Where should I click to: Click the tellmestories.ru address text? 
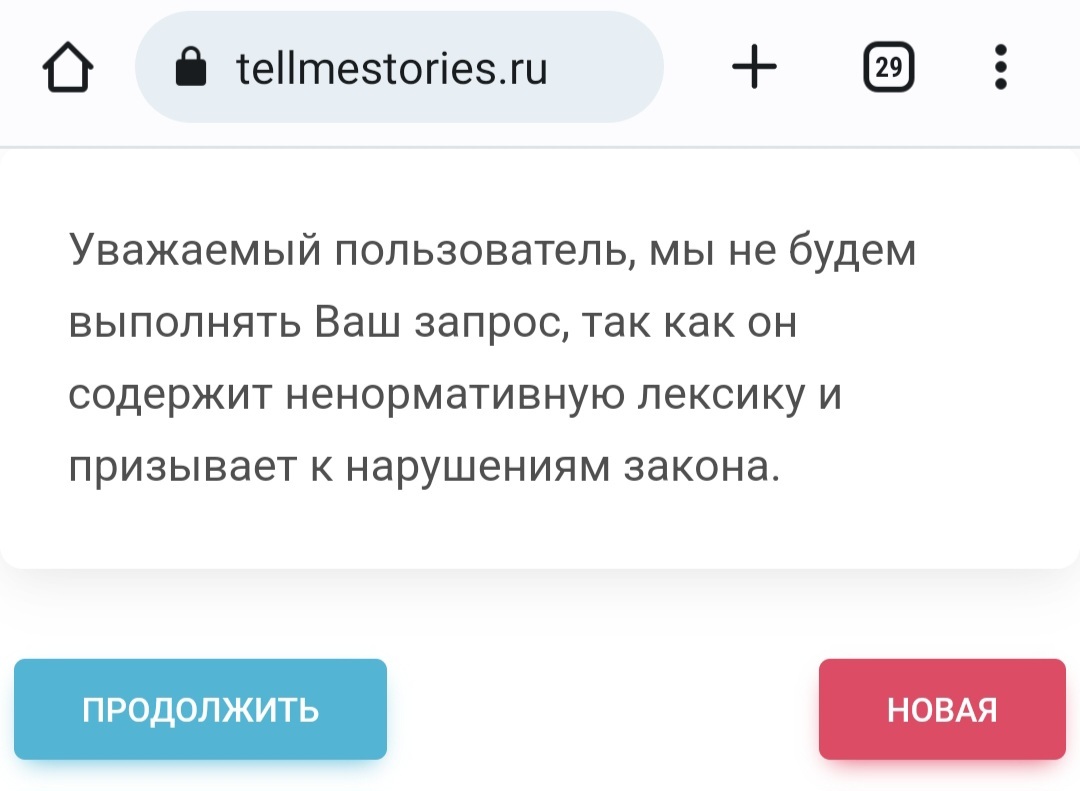(391, 68)
